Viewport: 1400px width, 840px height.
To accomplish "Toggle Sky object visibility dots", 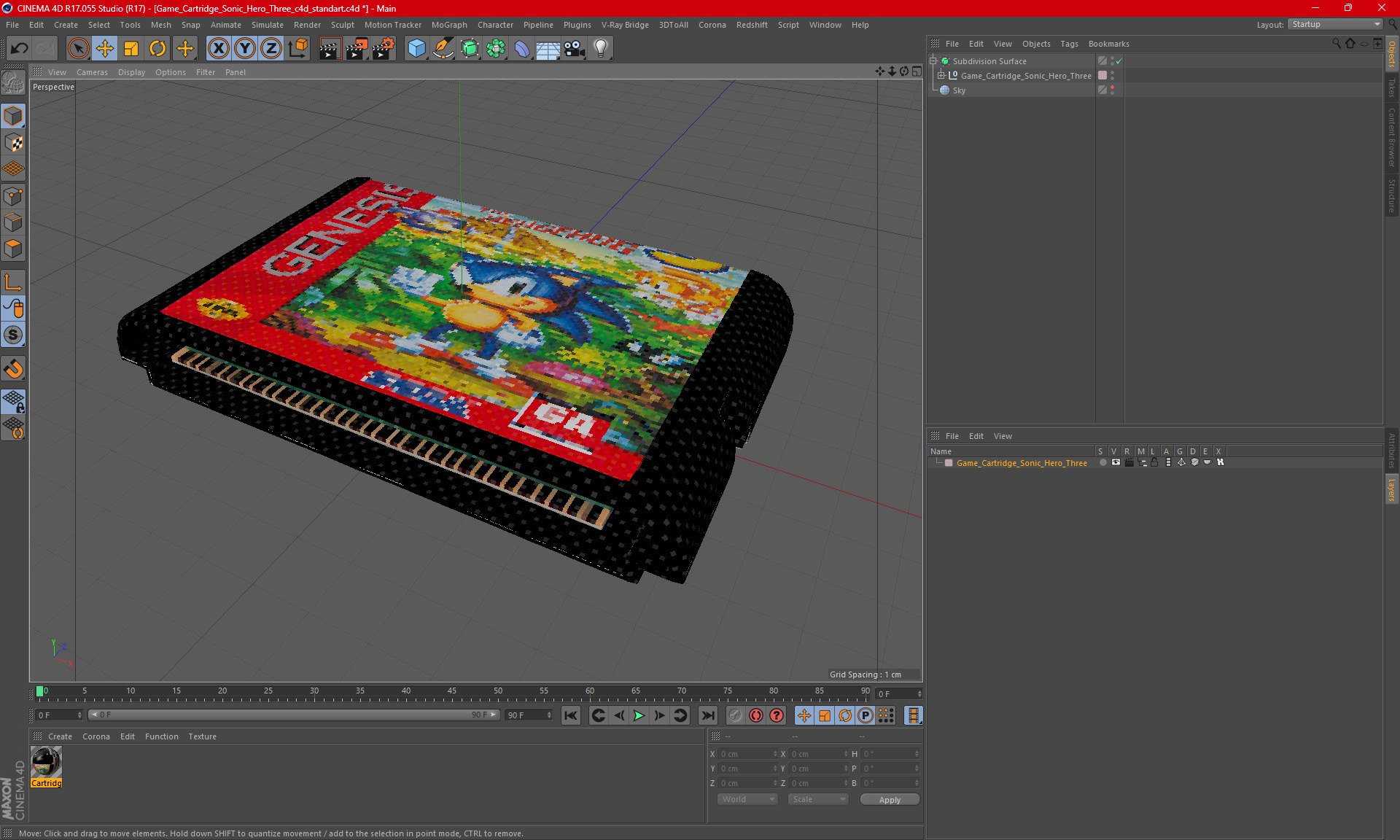I will click(x=1112, y=90).
